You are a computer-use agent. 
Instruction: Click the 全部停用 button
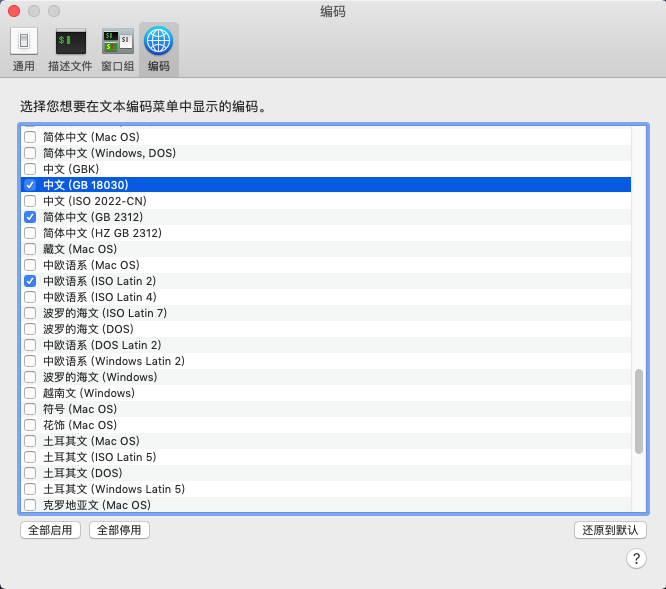tap(119, 530)
